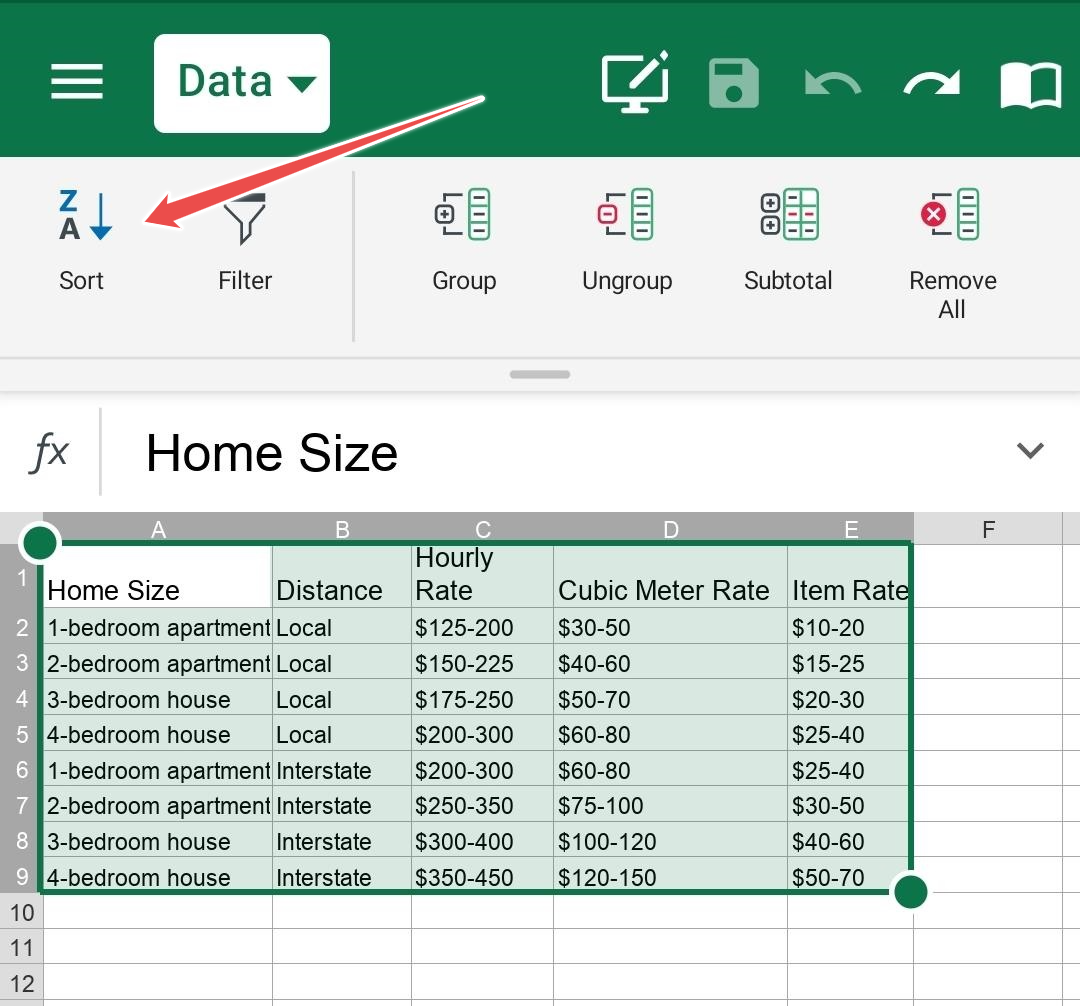Redo the previous action
Viewport: 1080px width, 1006px height.
[931, 84]
